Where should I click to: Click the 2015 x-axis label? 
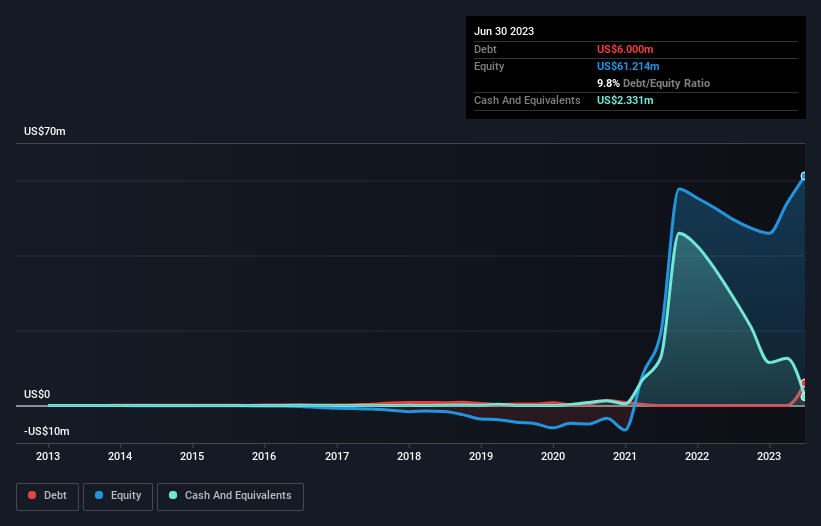click(192, 456)
